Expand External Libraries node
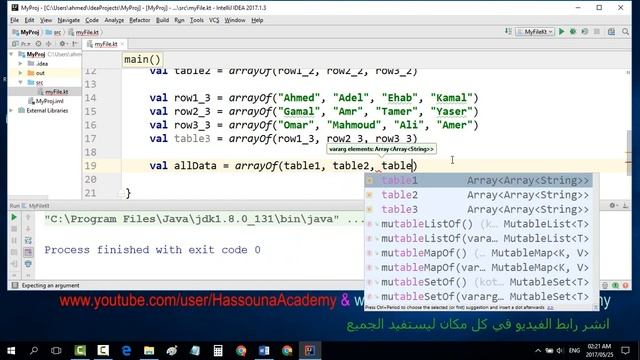Viewport: 640px width, 360px height. [11, 110]
